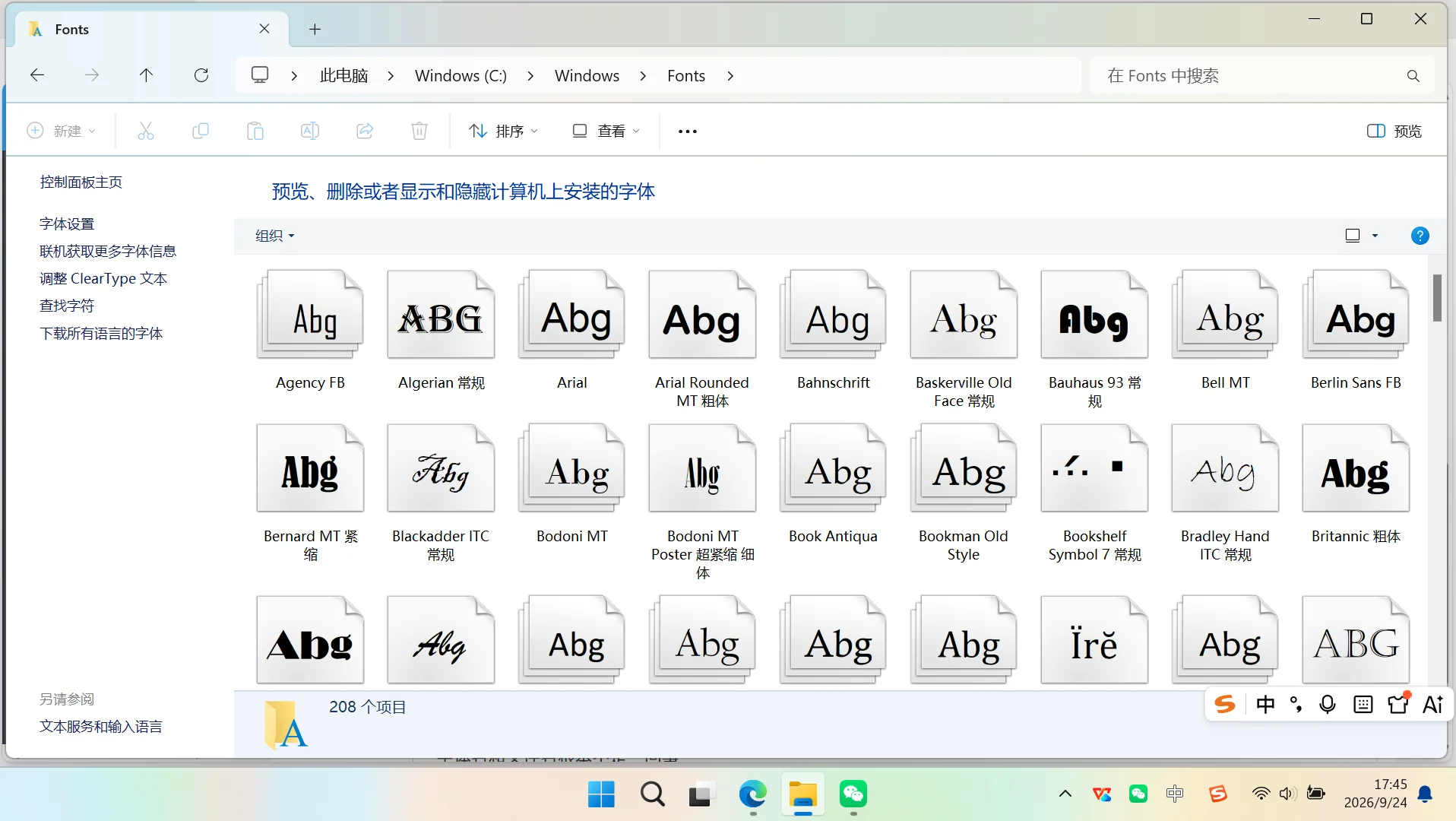Image resolution: width=1456 pixels, height=821 pixels.
Task: Open taskbar Search
Action: [652, 794]
